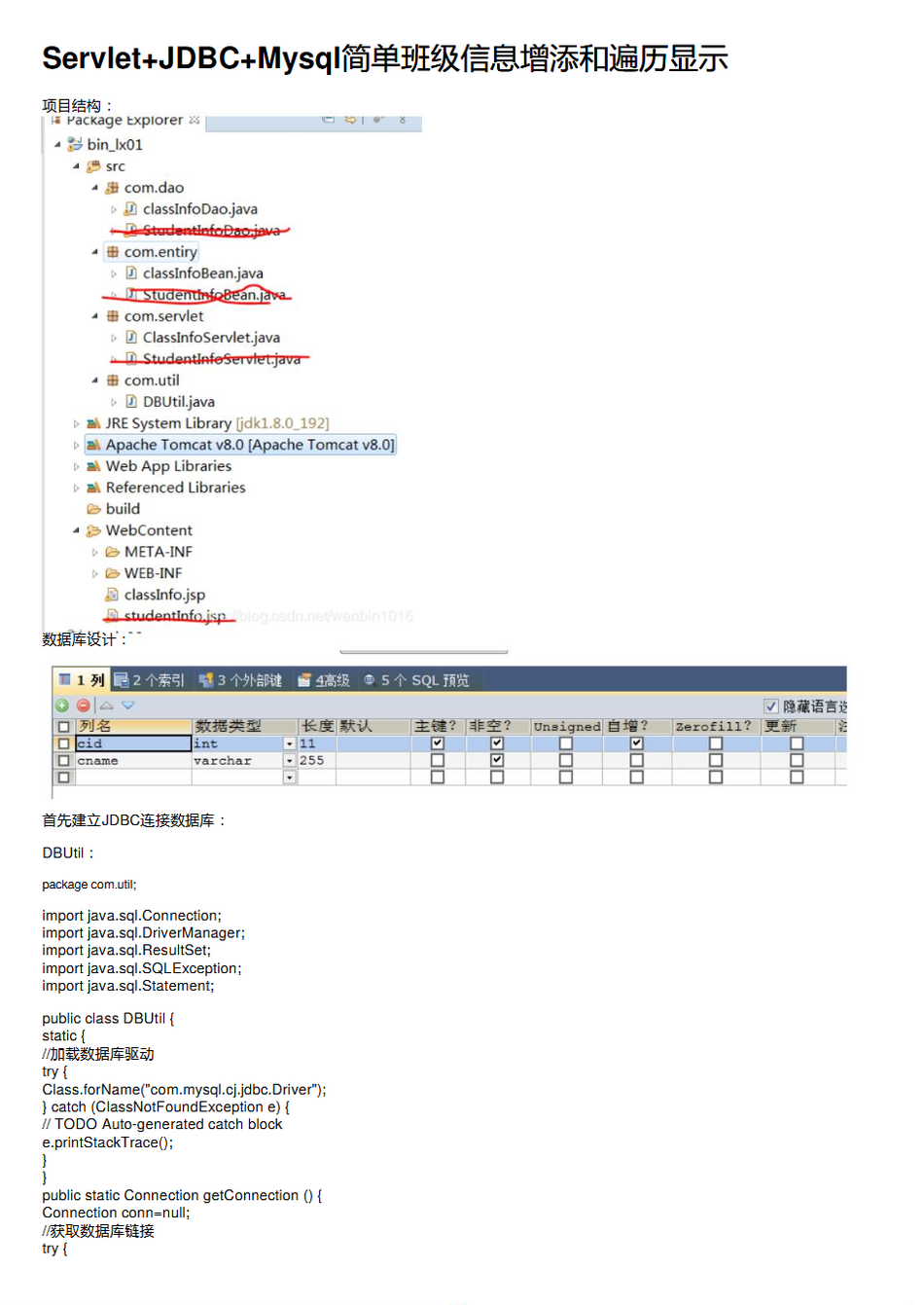Click the DBUtil.java file icon
The height and width of the screenshot is (1305, 924).
point(131,402)
